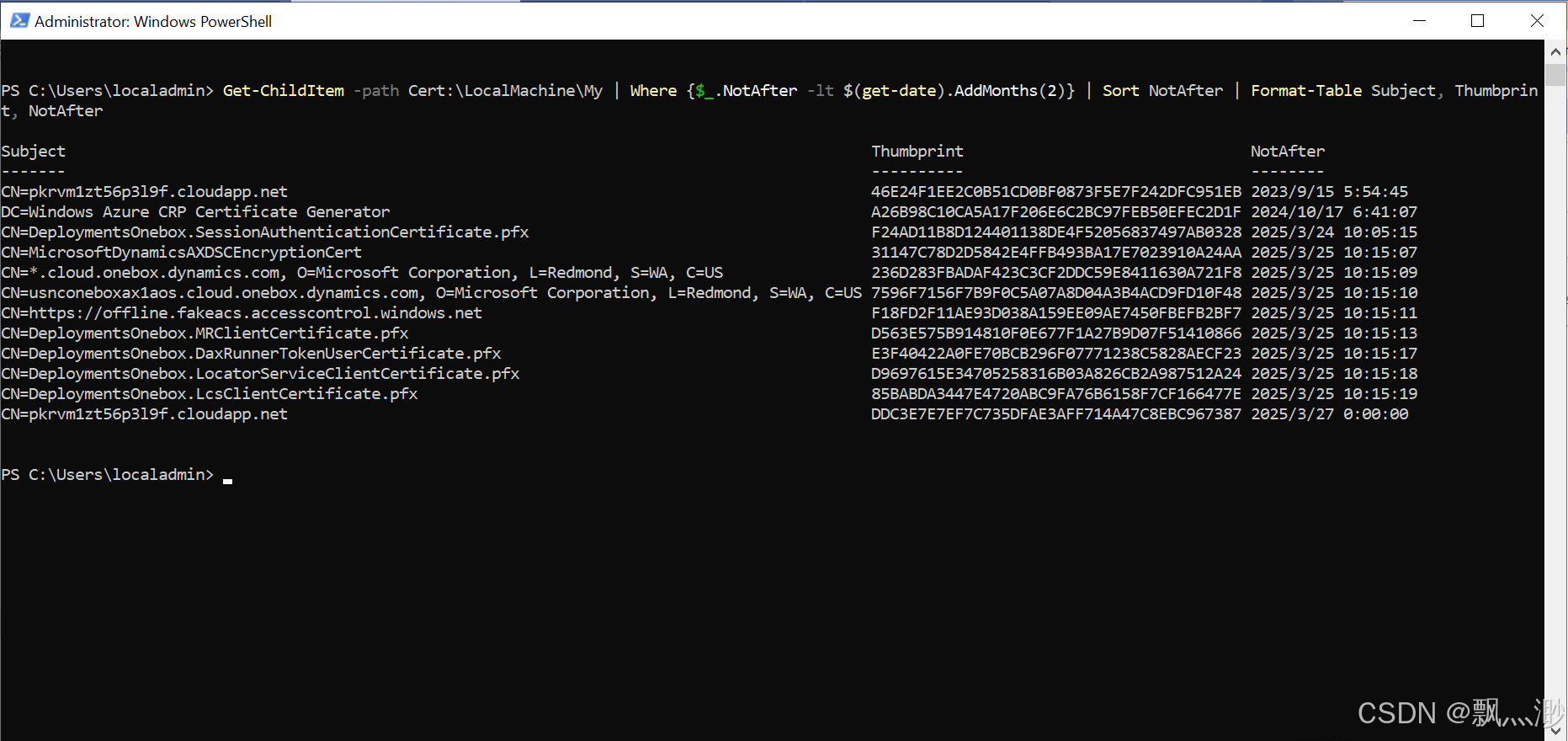The width and height of the screenshot is (1568, 741).
Task: Click the PowerShell icon in the title bar
Action: (19, 21)
